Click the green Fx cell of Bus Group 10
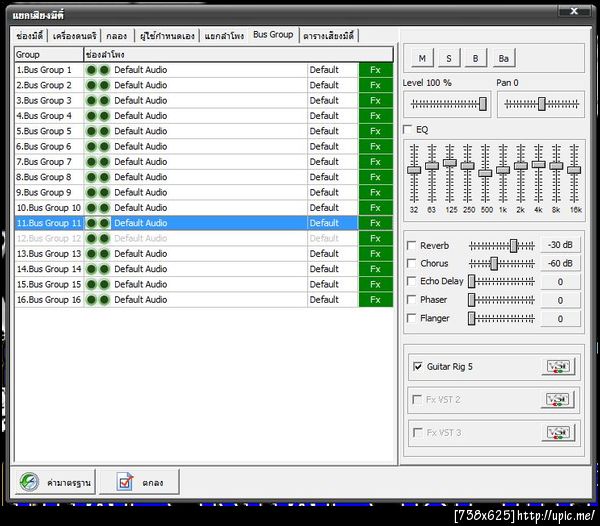Screen dimensions: 600x526 [x=375, y=208]
